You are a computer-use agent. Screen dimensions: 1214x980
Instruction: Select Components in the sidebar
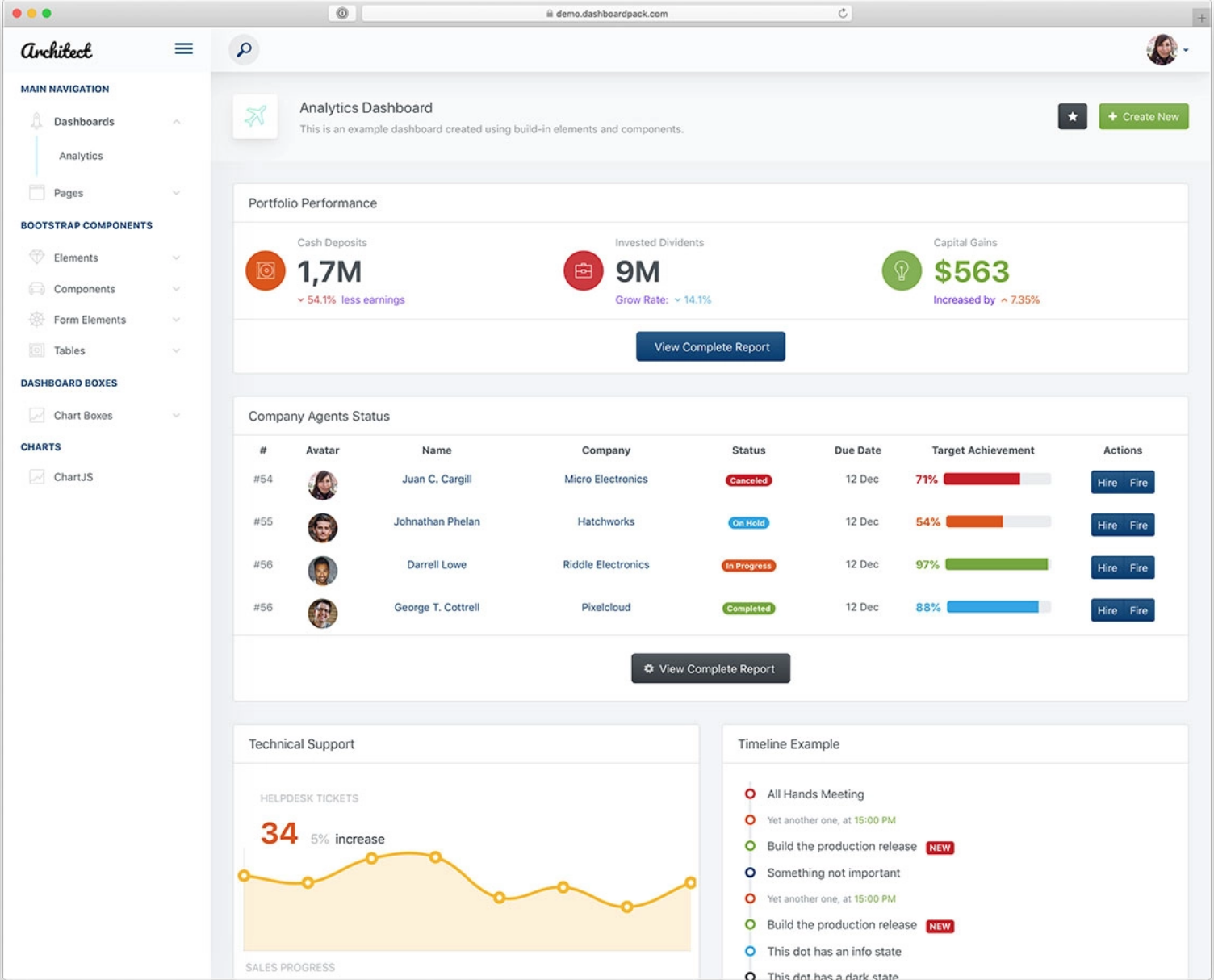[85, 289]
